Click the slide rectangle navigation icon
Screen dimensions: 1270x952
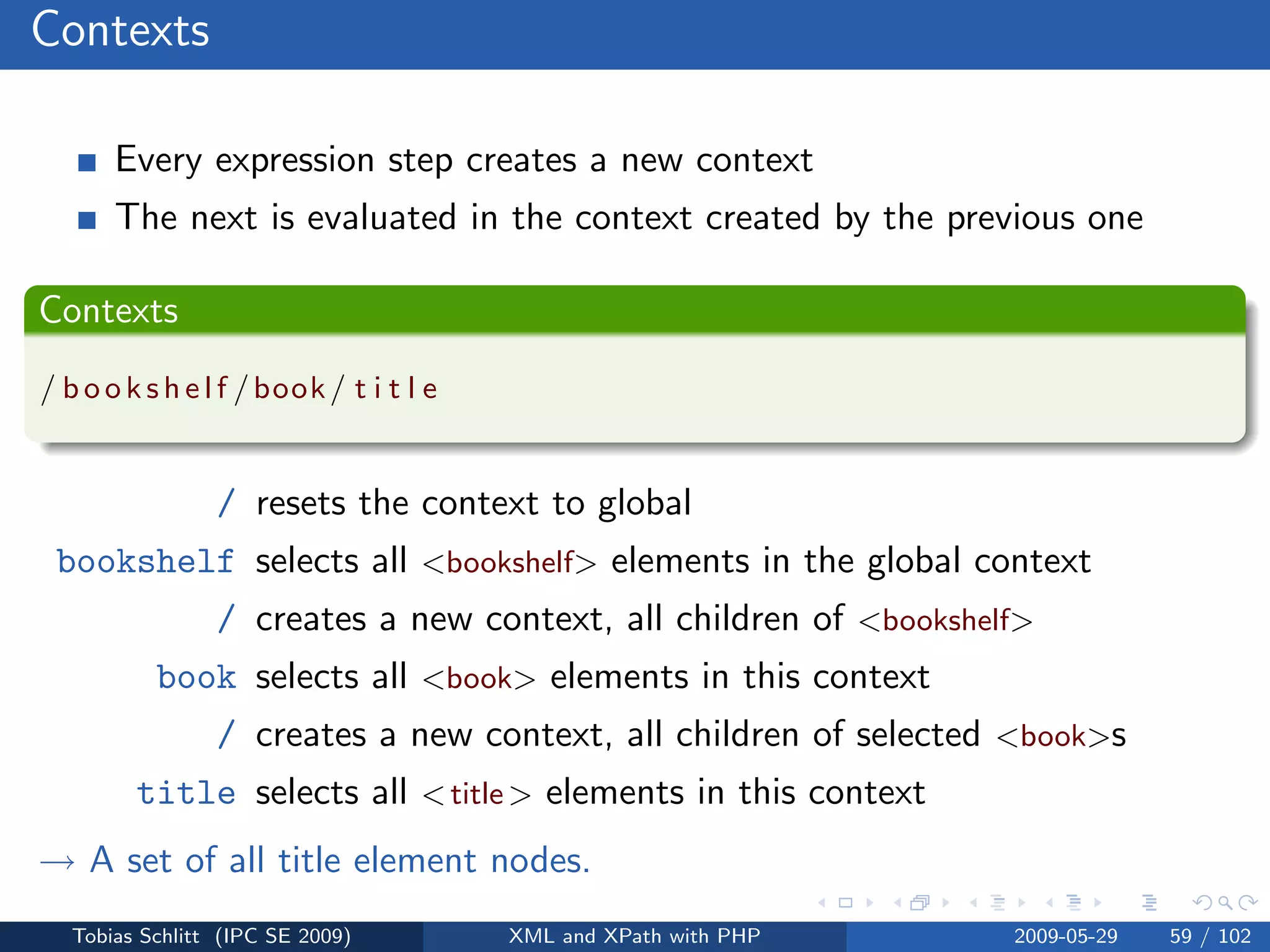pyautogui.click(x=845, y=903)
